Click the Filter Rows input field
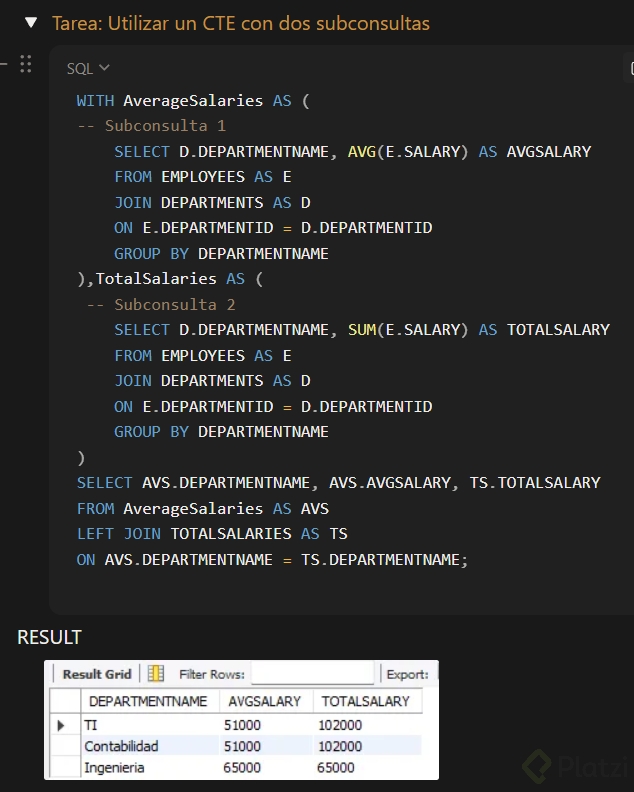 pos(312,673)
